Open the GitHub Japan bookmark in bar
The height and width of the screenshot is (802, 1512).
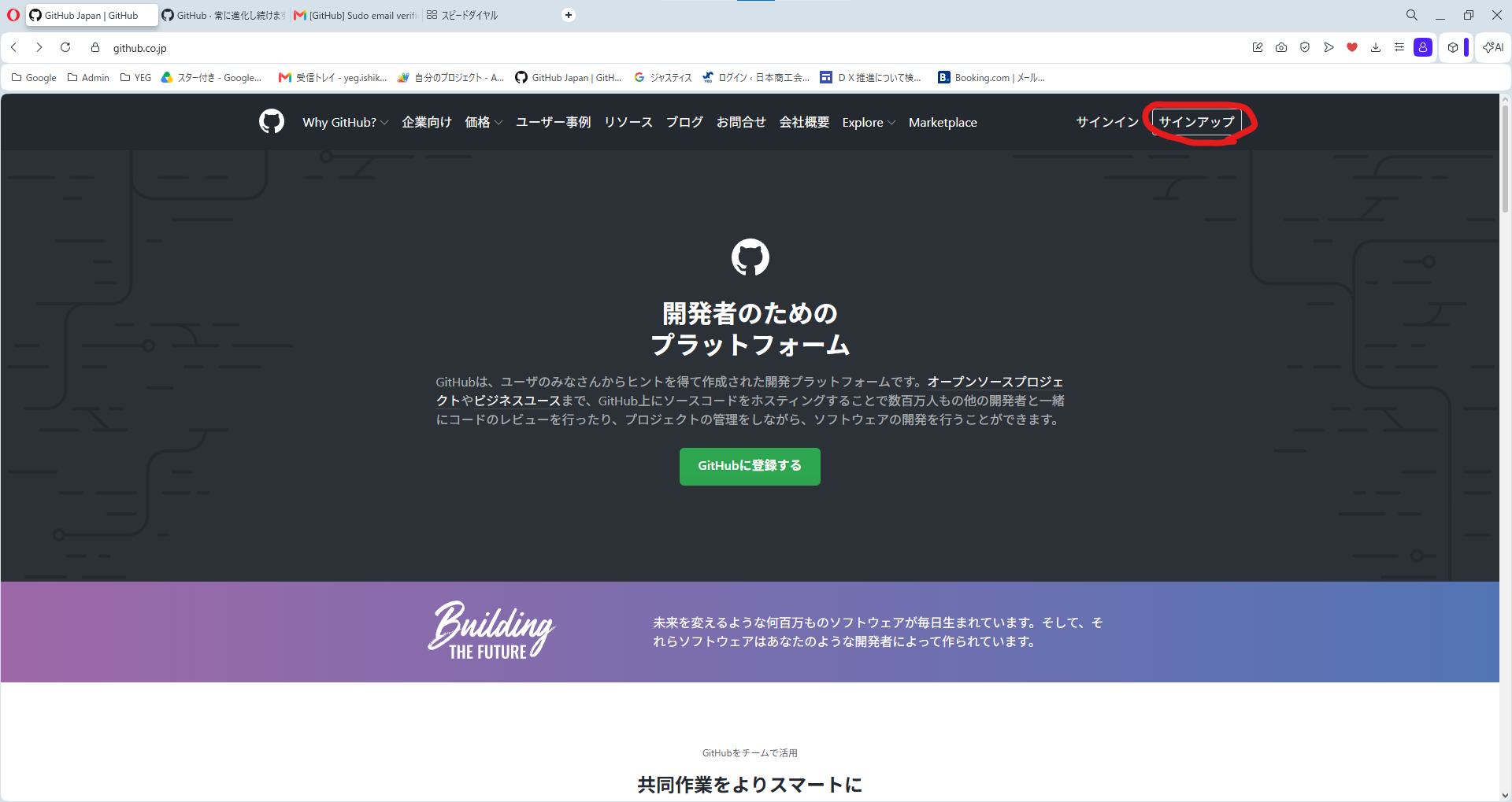(x=569, y=77)
